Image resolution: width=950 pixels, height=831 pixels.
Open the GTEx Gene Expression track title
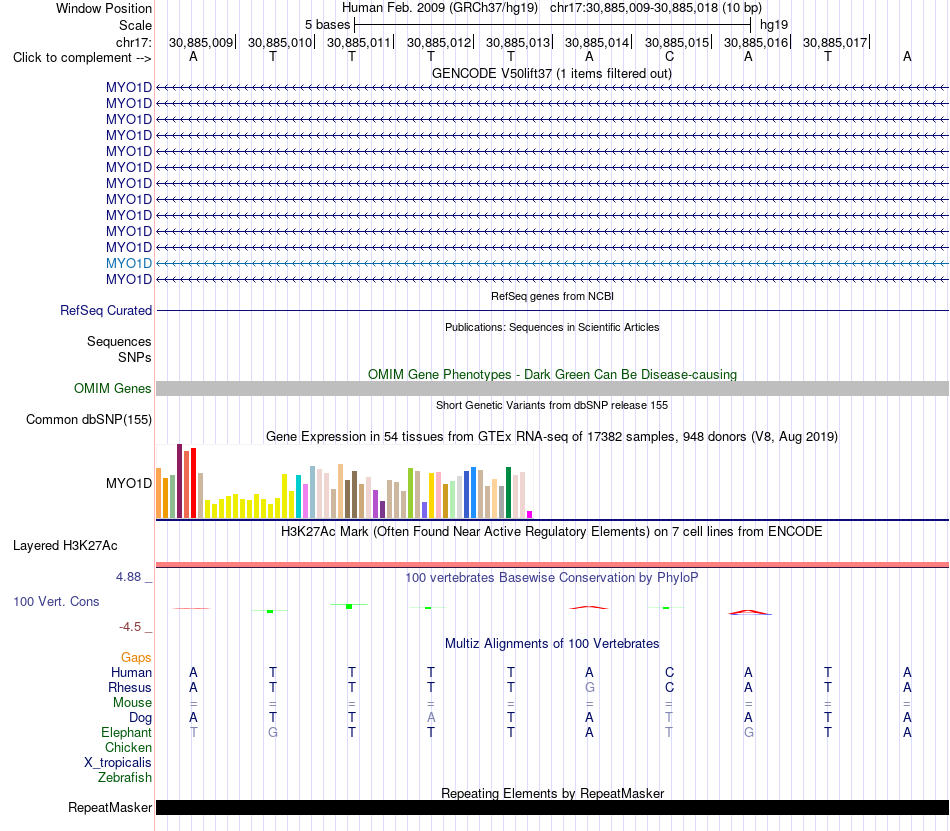(552, 436)
